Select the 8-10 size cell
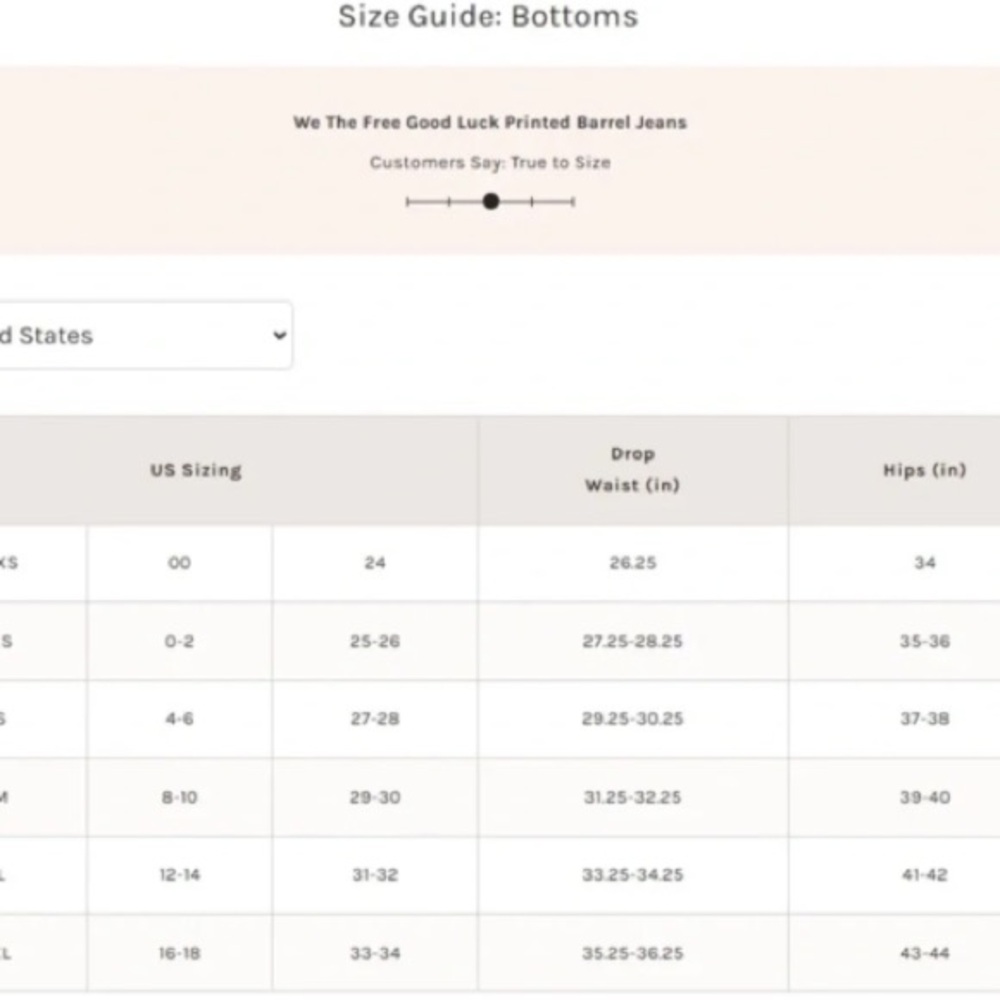 click(x=179, y=797)
